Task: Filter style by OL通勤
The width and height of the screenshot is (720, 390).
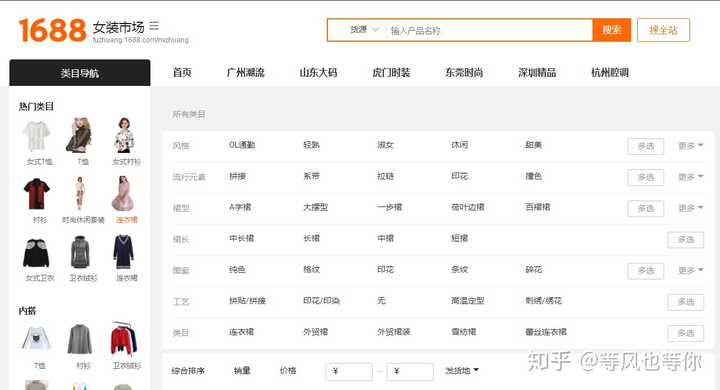Action: [x=242, y=145]
